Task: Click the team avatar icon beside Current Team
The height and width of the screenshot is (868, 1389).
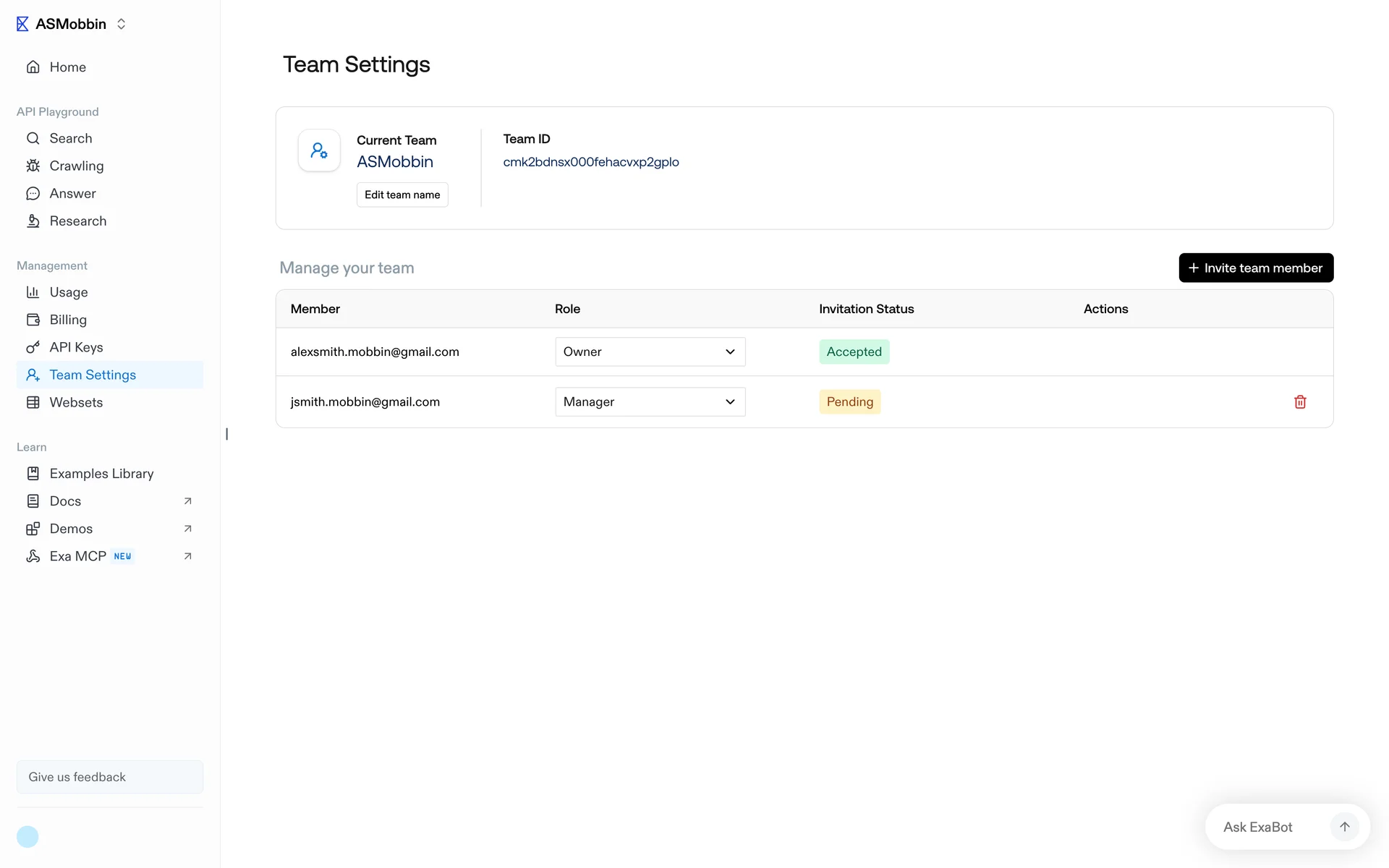Action: (319, 150)
